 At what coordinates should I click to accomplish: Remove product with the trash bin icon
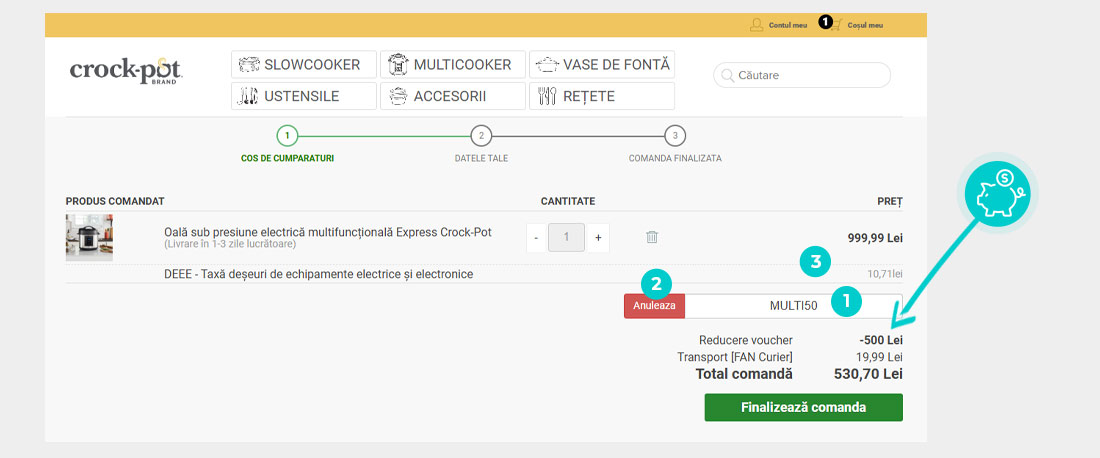point(652,237)
